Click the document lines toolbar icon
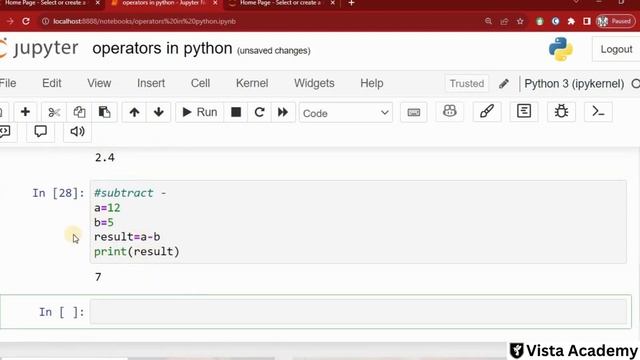The height and width of the screenshot is (360, 640). [524, 111]
